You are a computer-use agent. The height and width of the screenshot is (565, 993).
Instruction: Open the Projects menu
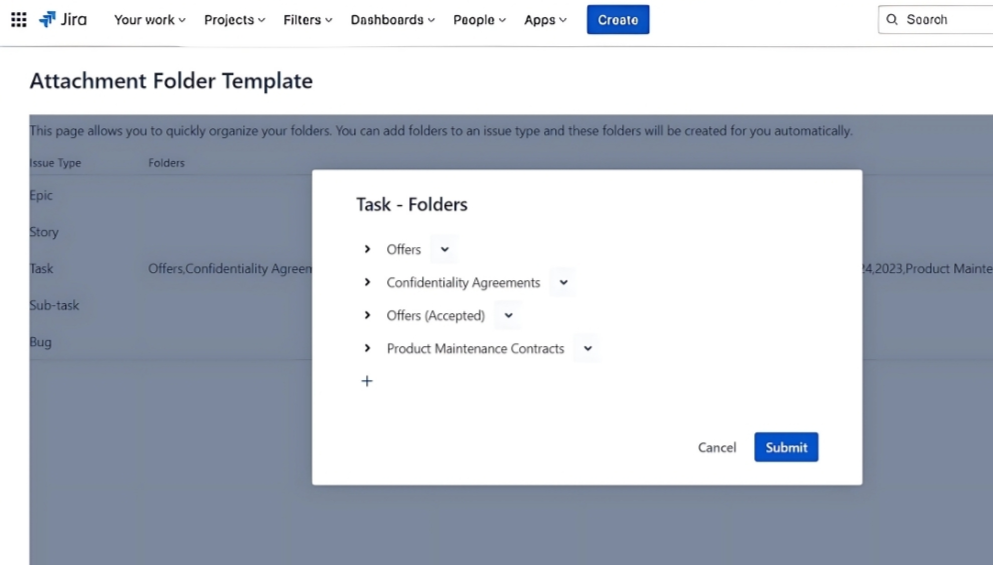tap(235, 19)
